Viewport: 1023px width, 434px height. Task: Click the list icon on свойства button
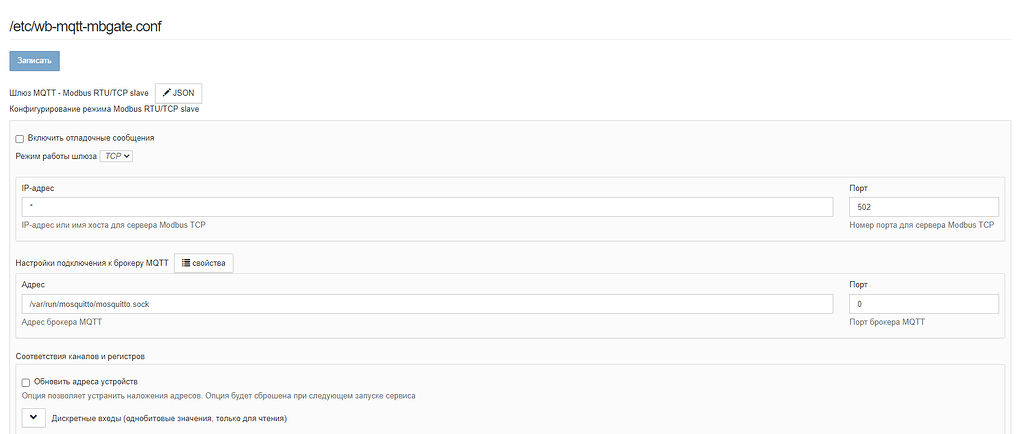187,263
